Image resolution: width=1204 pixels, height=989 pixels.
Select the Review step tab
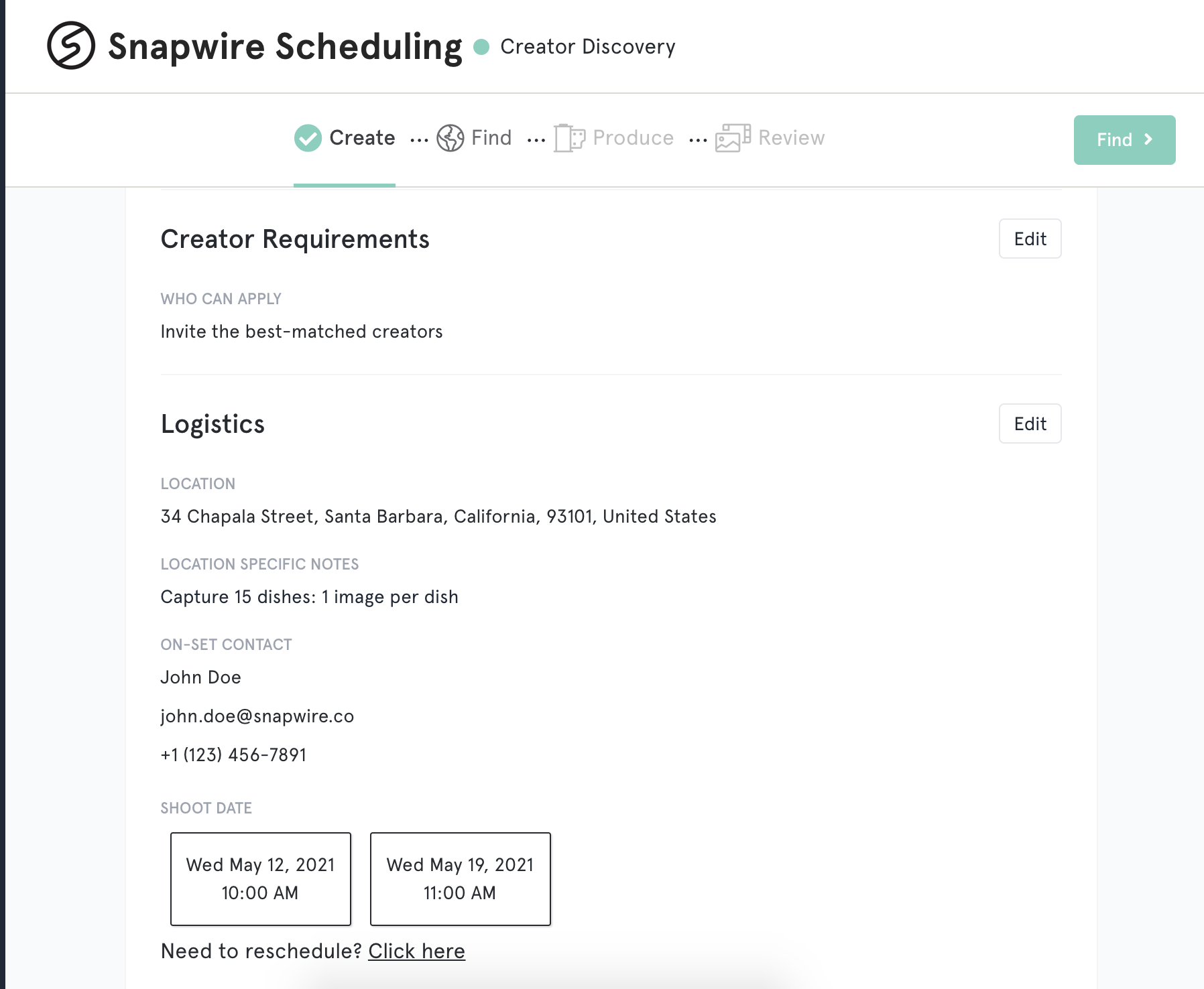pos(770,138)
